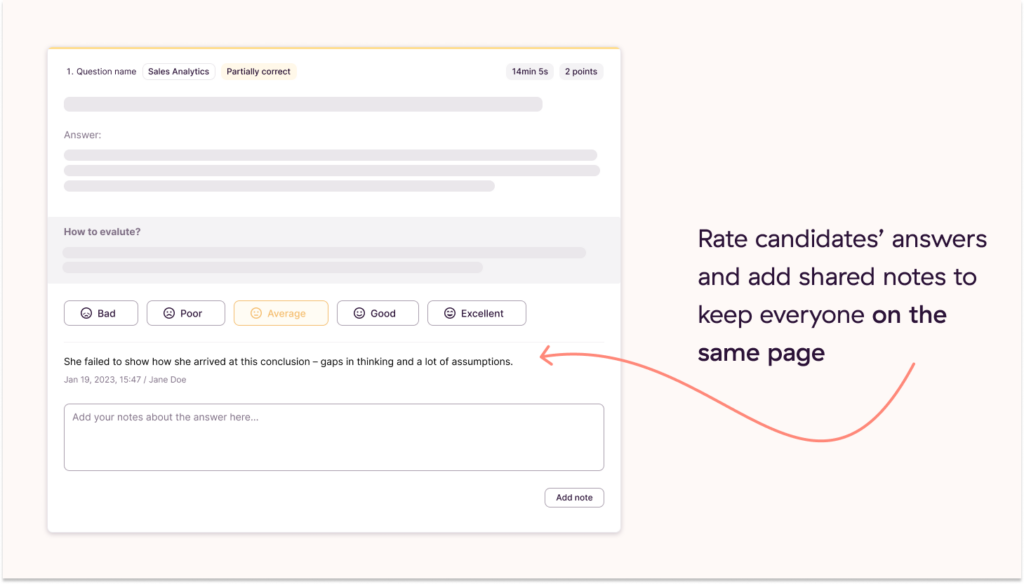Click the frowning face icon on Poor
The width and height of the screenshot is (1024, 584).
(x=169, y=314)
